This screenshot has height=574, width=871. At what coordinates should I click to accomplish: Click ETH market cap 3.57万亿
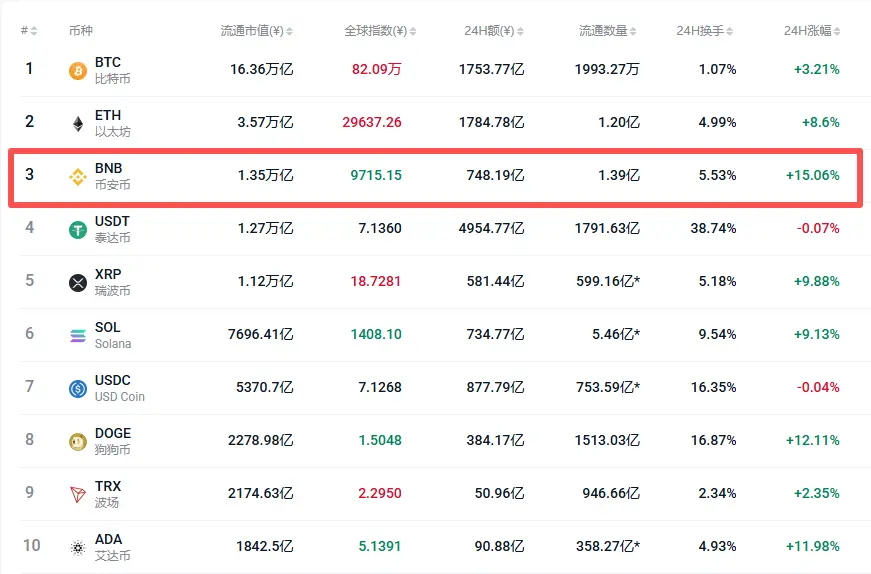tap(266, 122)
